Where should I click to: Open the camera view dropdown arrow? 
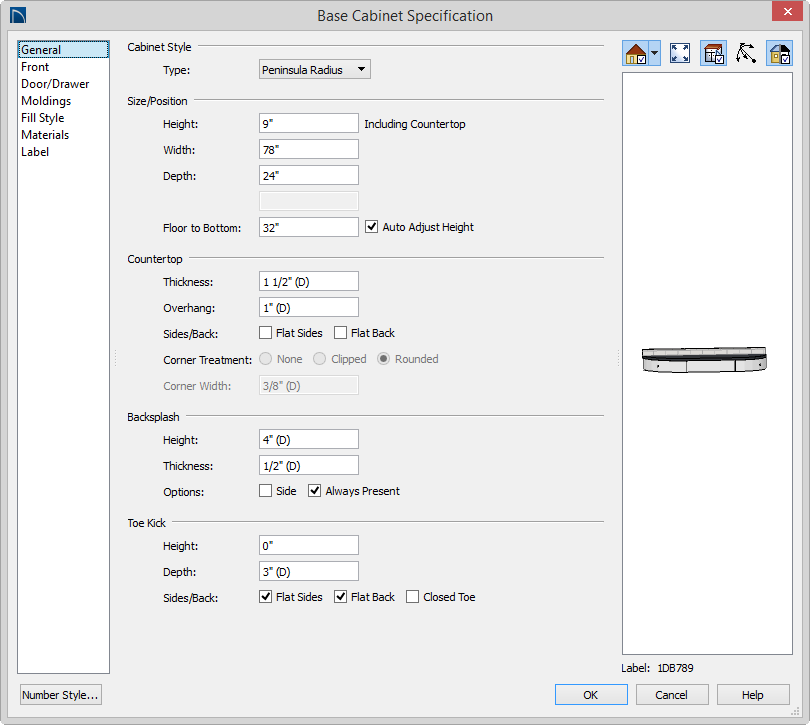655,53
